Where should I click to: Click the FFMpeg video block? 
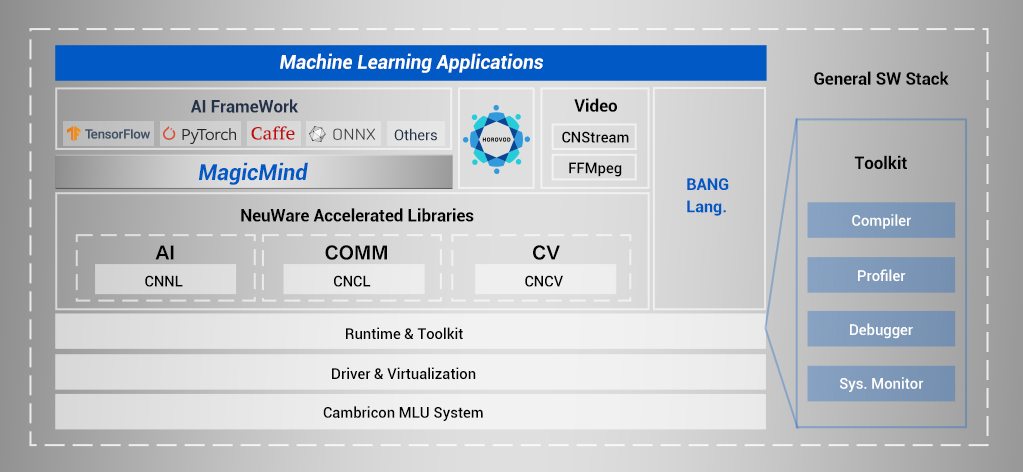(594, 167)
